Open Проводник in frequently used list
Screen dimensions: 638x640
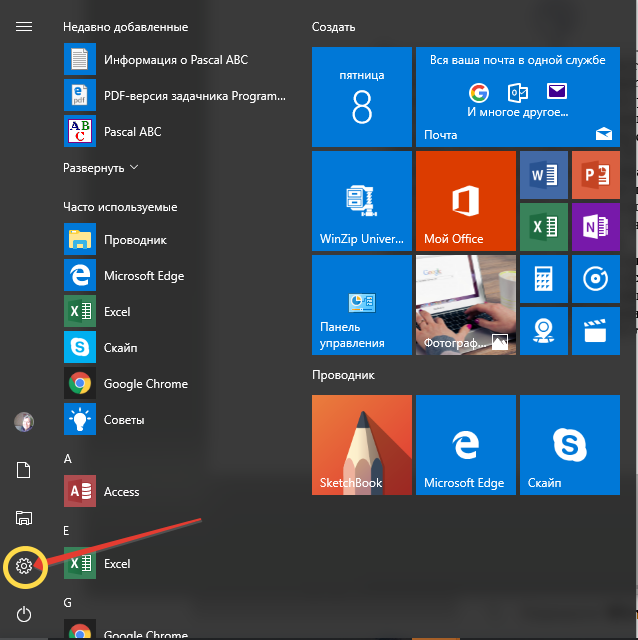point(176,240)
